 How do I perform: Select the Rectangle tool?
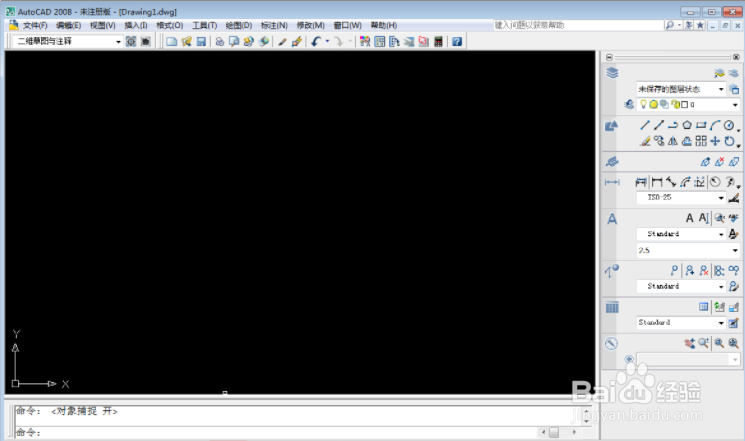[701, 125]
